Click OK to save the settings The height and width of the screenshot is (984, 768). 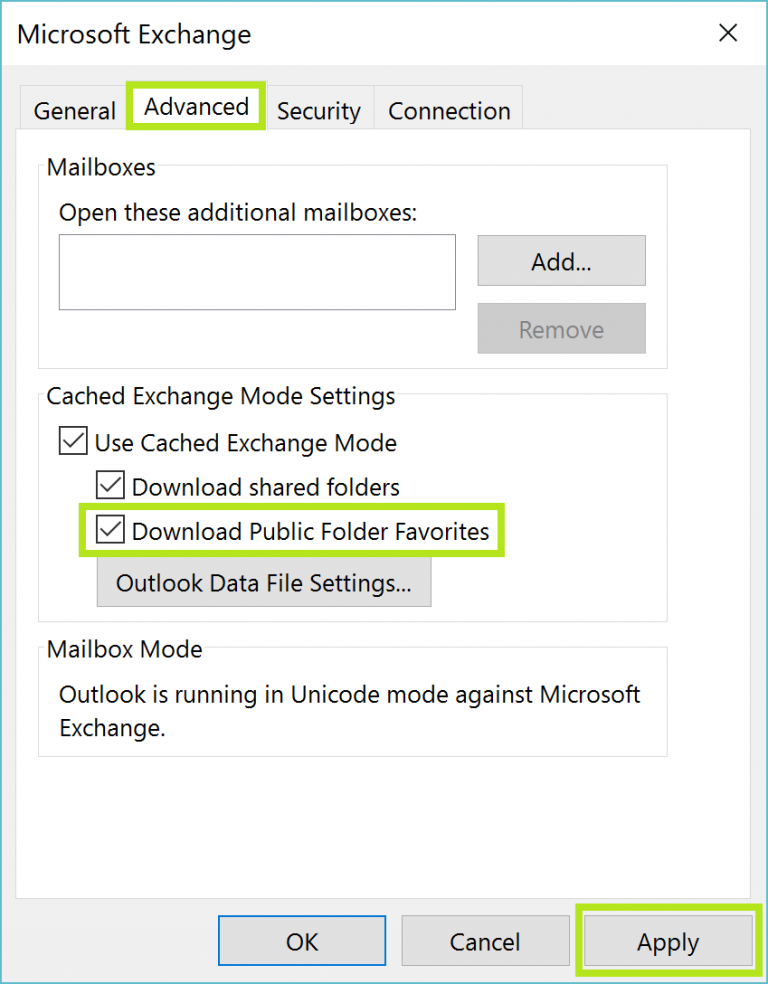coord(302,940)
